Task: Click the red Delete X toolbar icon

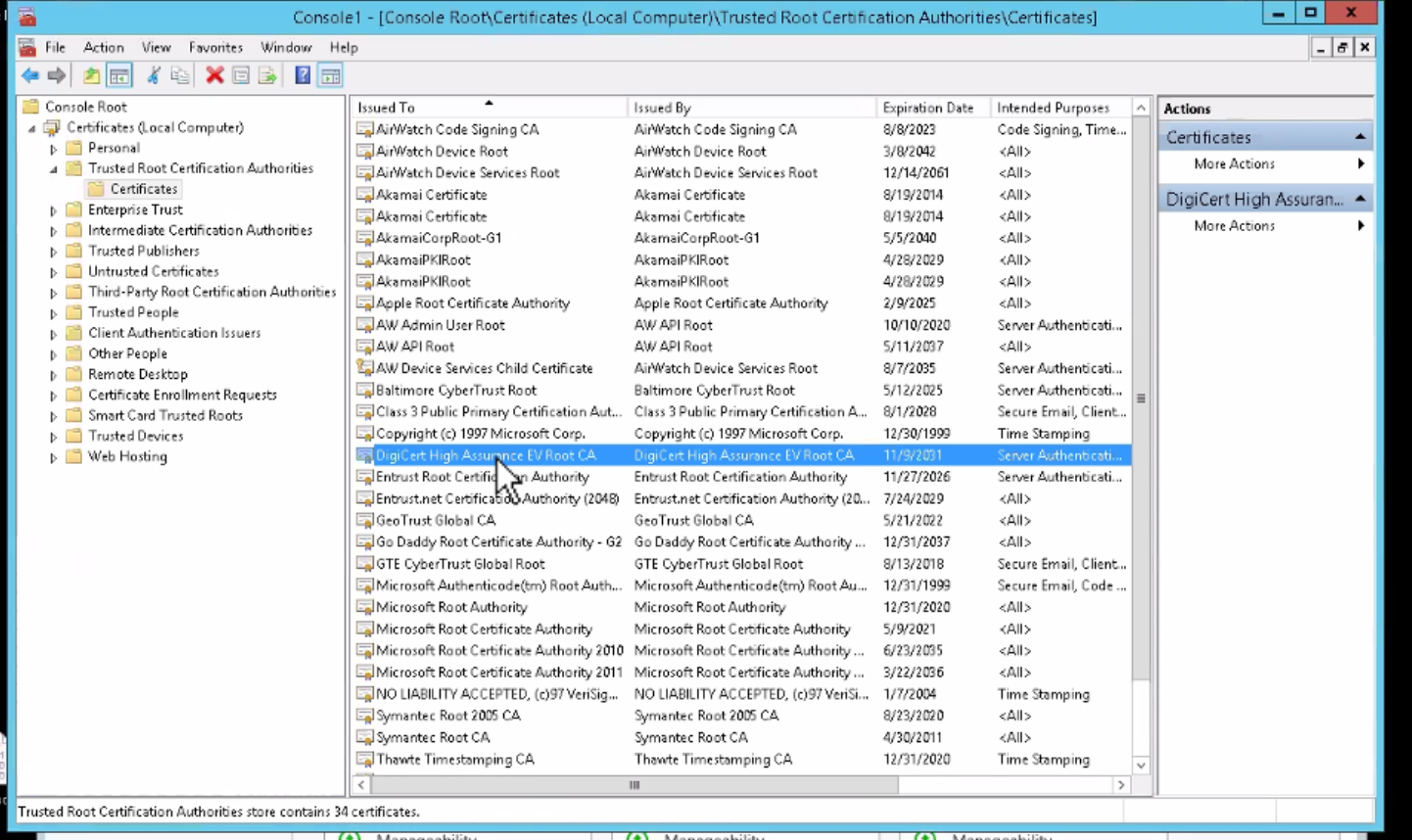Action: [214, 76]
